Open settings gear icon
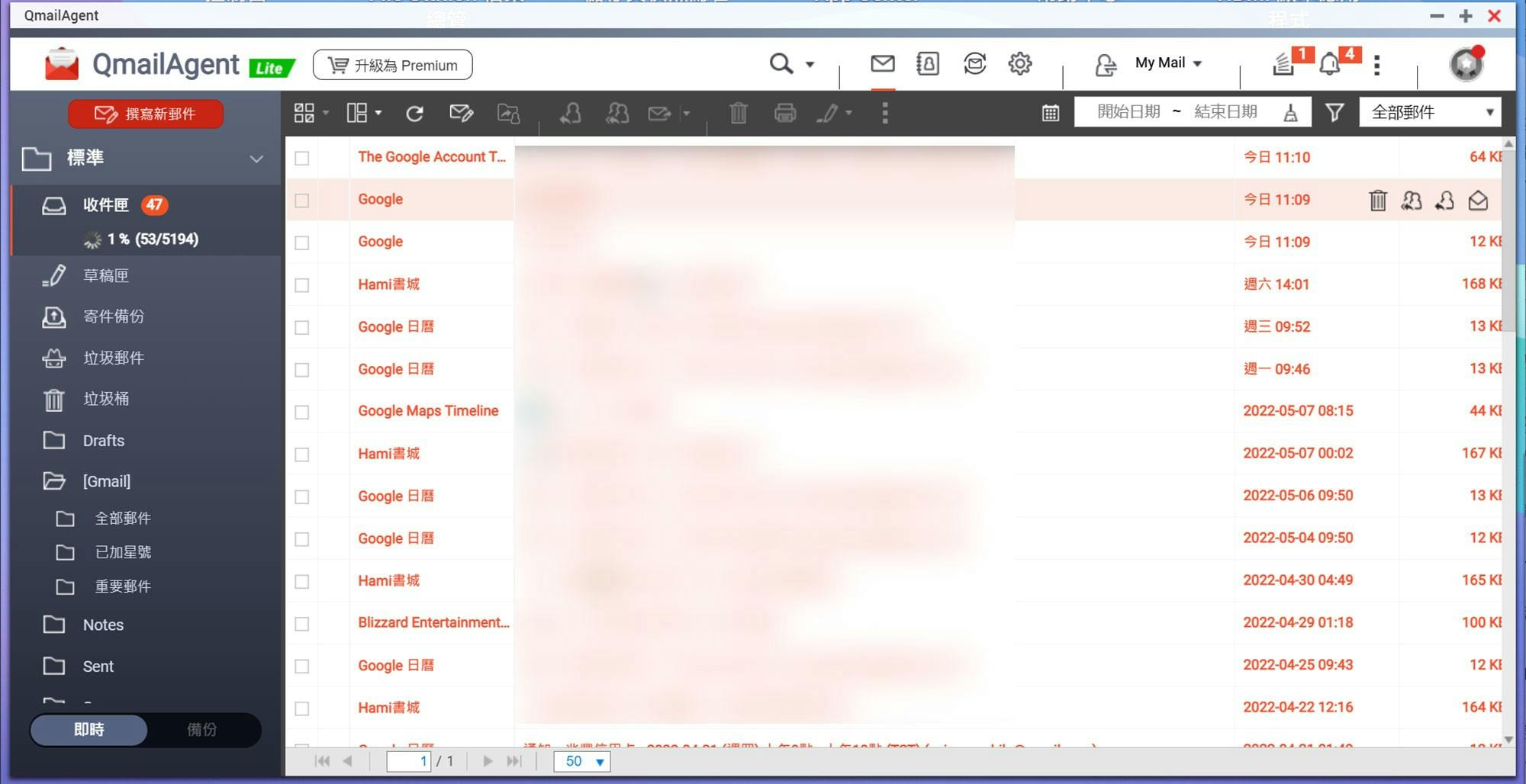 tap(1020, 64)
